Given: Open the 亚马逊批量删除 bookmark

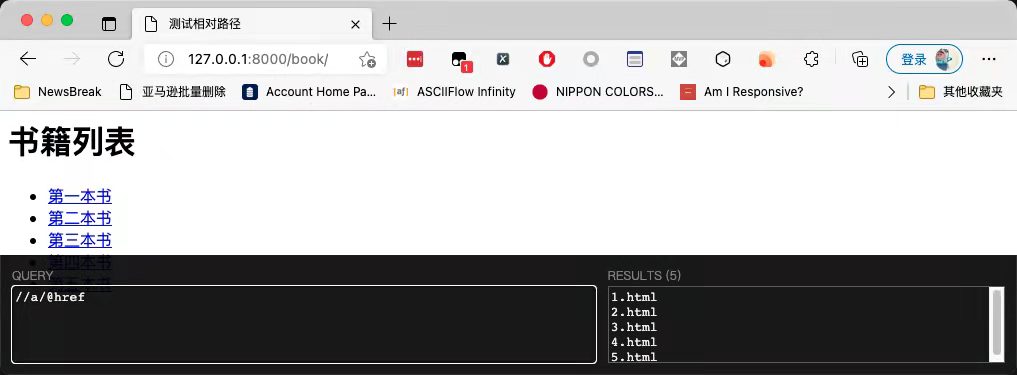Looking at the screenshot, I should [x=173, y=92].
